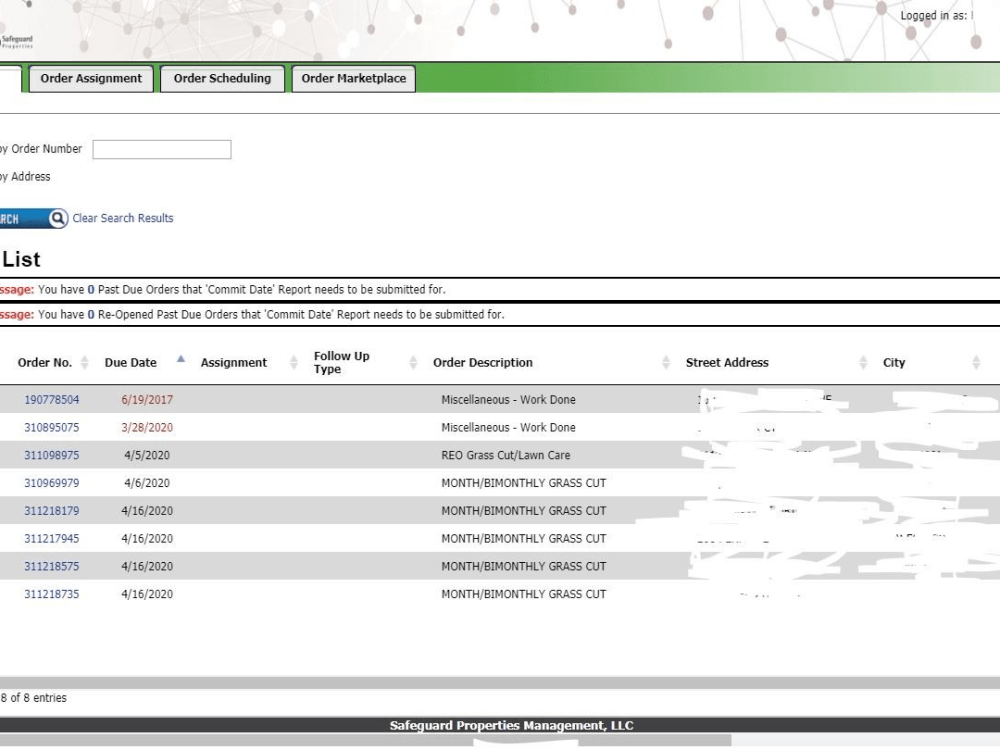Clear Search Results
Screen dimensions: 1000x750
123,218
